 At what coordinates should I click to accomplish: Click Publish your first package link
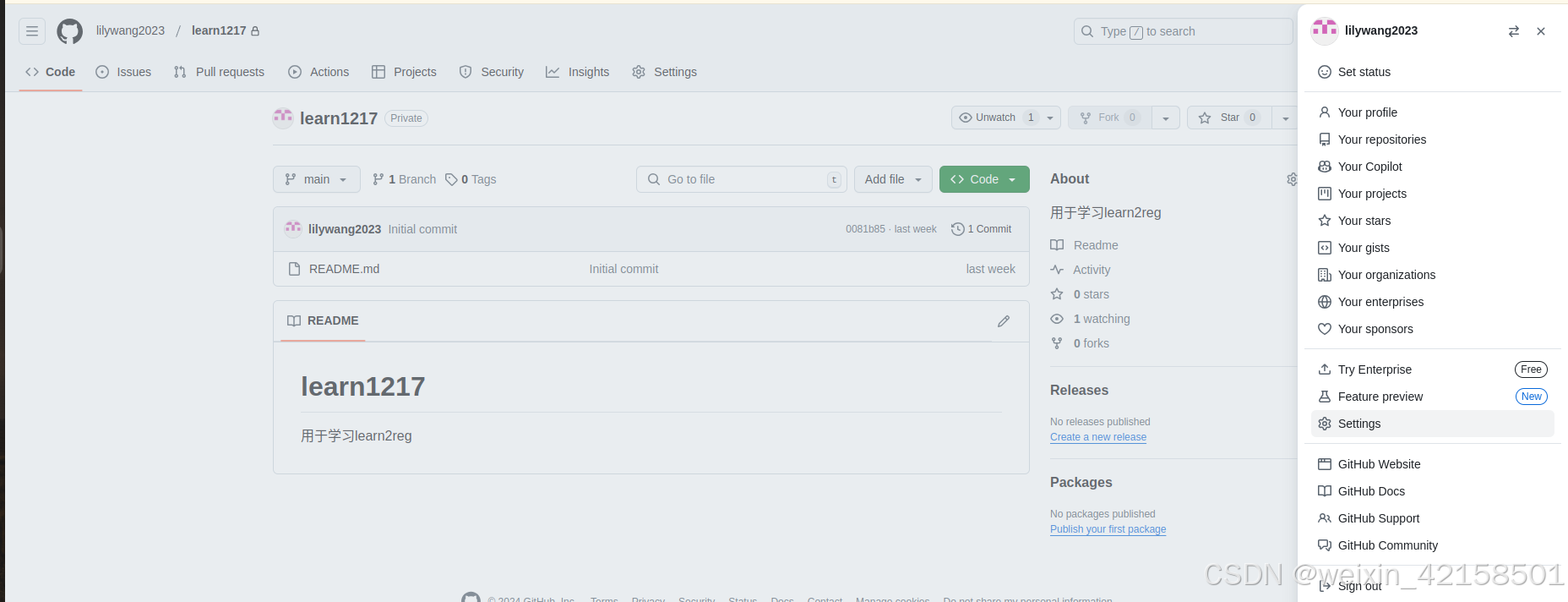tap(1108, 529)
